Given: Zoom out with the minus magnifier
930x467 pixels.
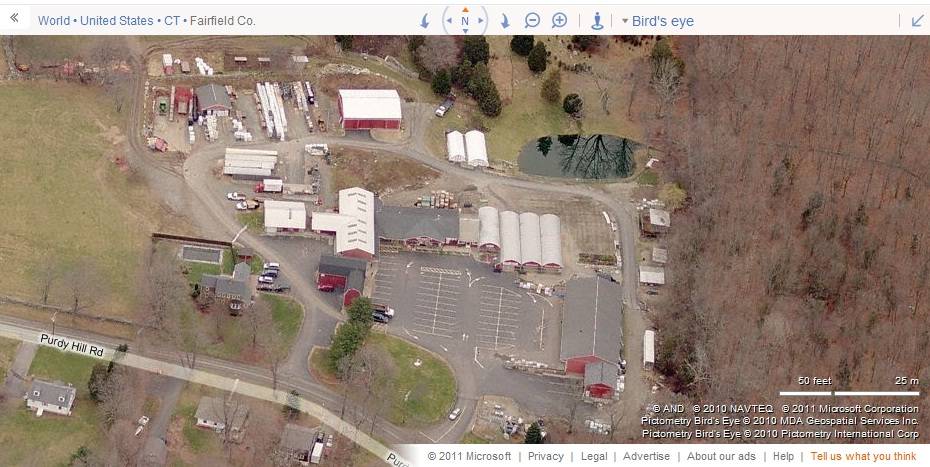Looking at the screenshot, I should pyautogui.click(x=532, y=21).
